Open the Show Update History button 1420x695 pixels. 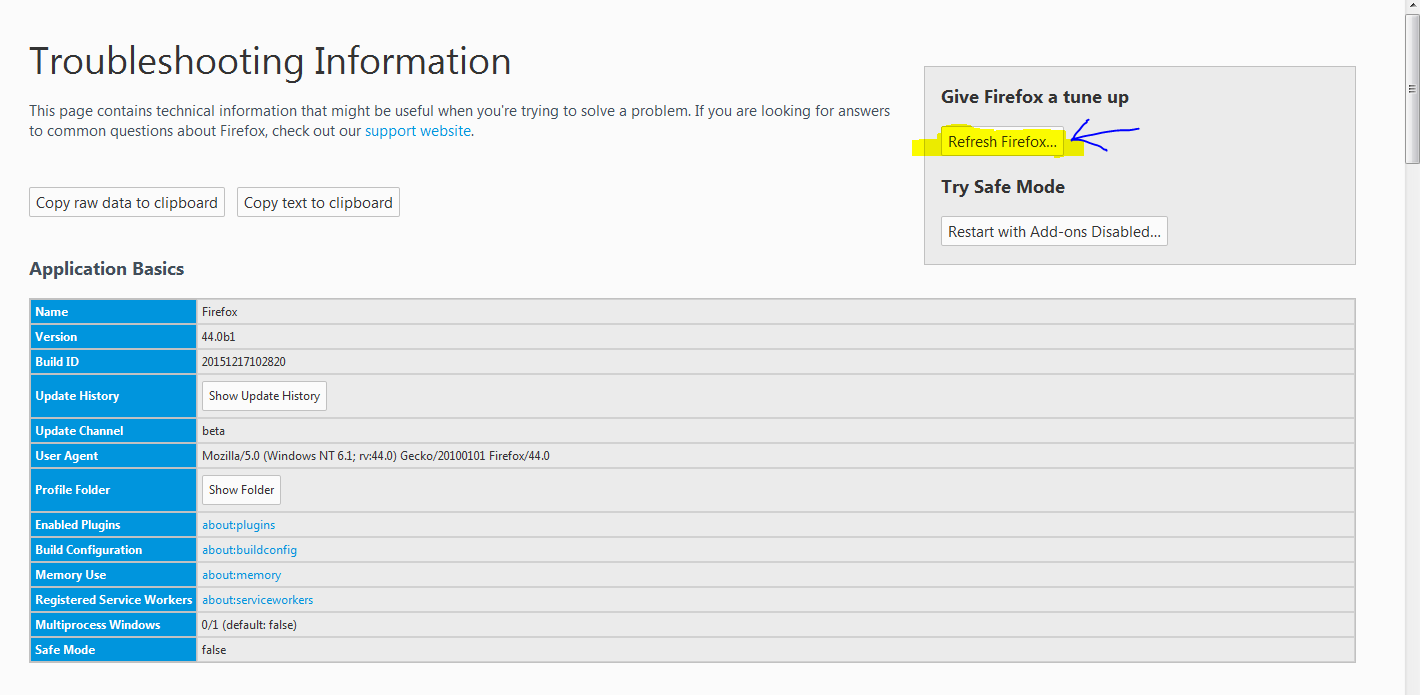[264, 396]
